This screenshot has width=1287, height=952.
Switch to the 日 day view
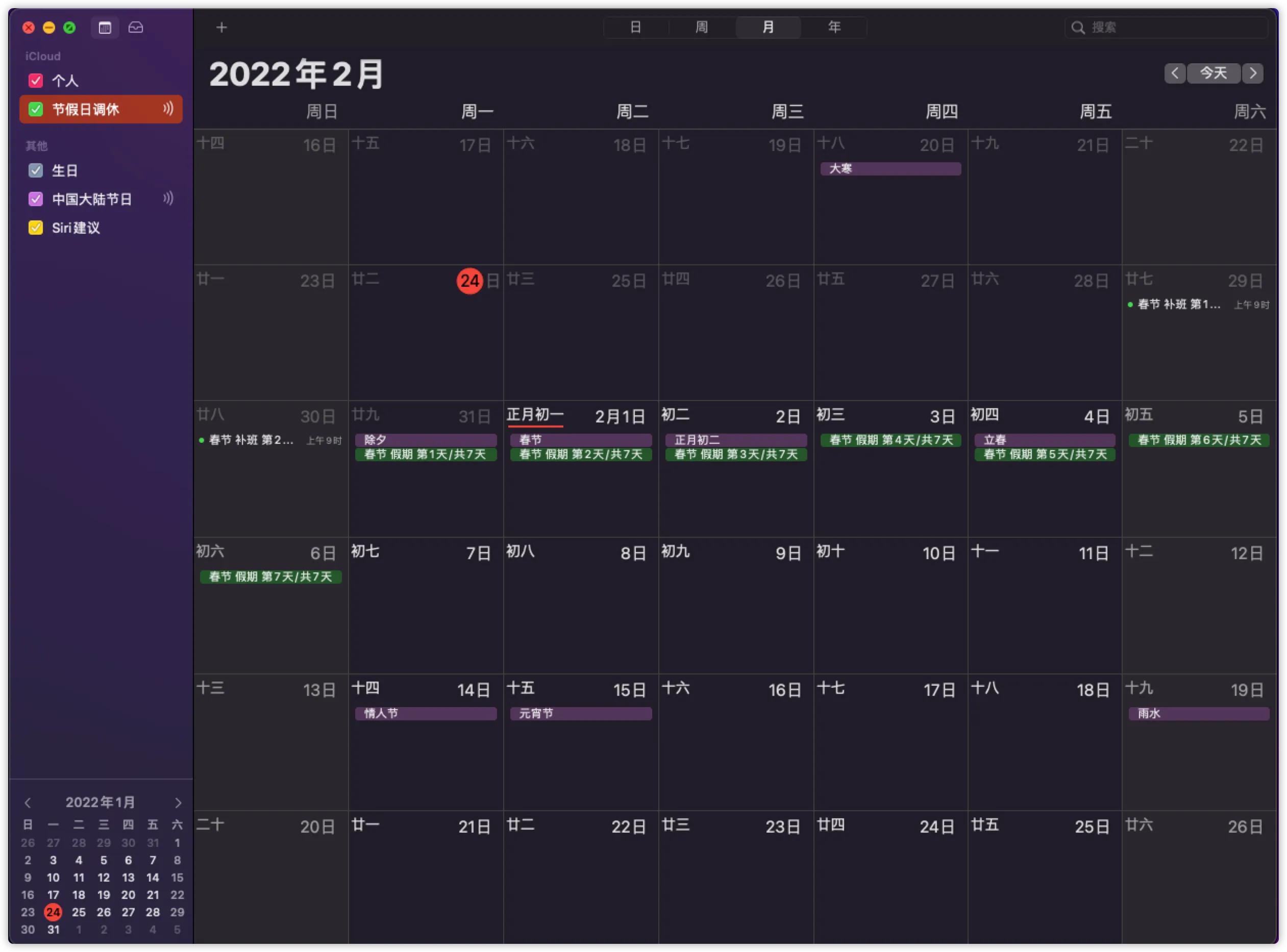(x=636, y=27)
